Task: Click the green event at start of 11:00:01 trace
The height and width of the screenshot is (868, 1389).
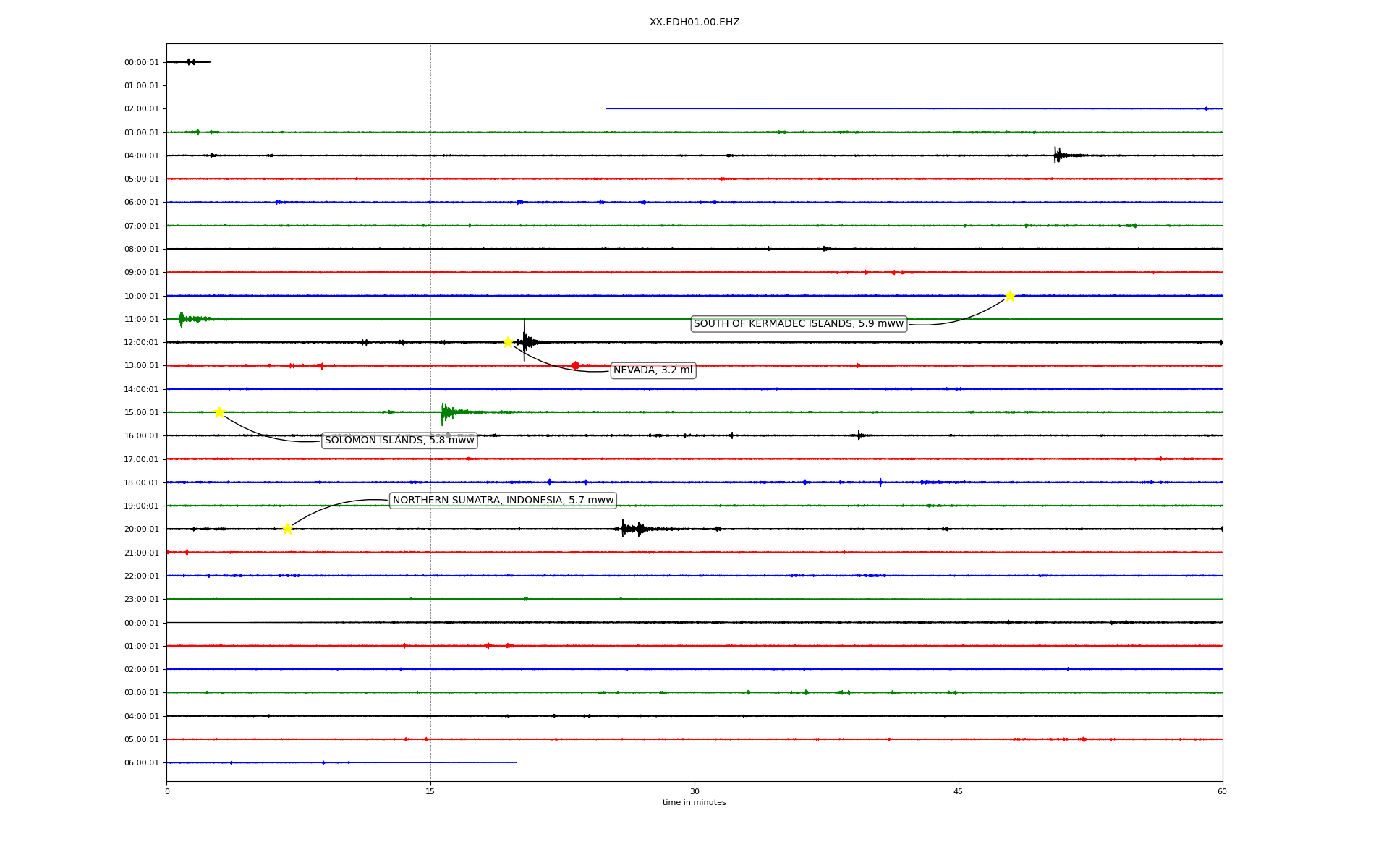Action: [x=183, y=319]
